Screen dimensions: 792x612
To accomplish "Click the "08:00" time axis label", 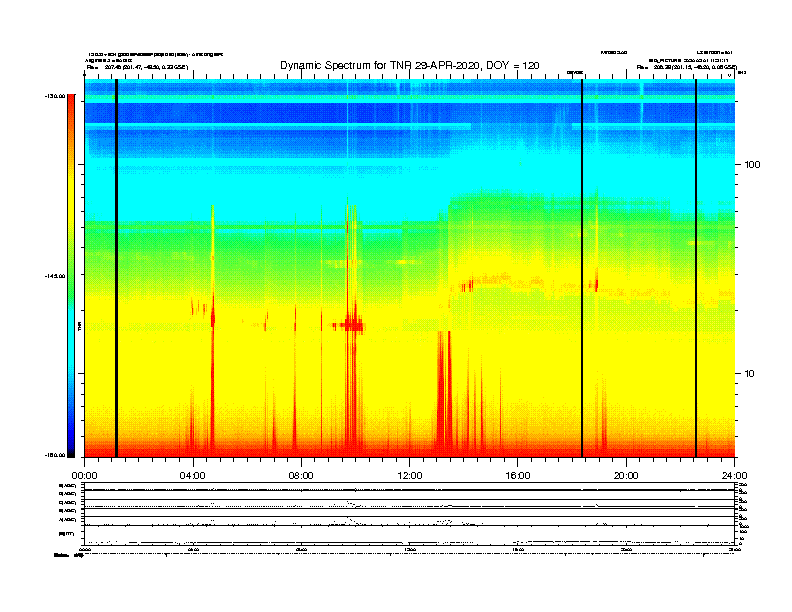I will (301, 476).
